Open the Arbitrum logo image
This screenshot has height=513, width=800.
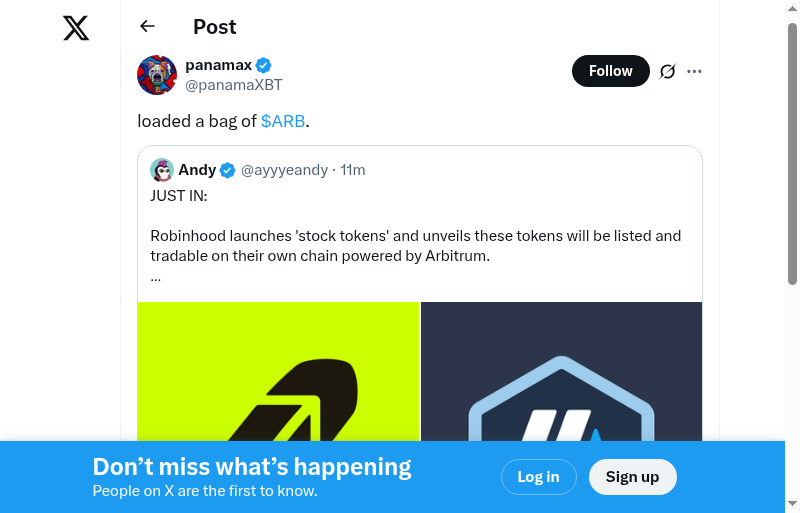(x=562, y=371)
